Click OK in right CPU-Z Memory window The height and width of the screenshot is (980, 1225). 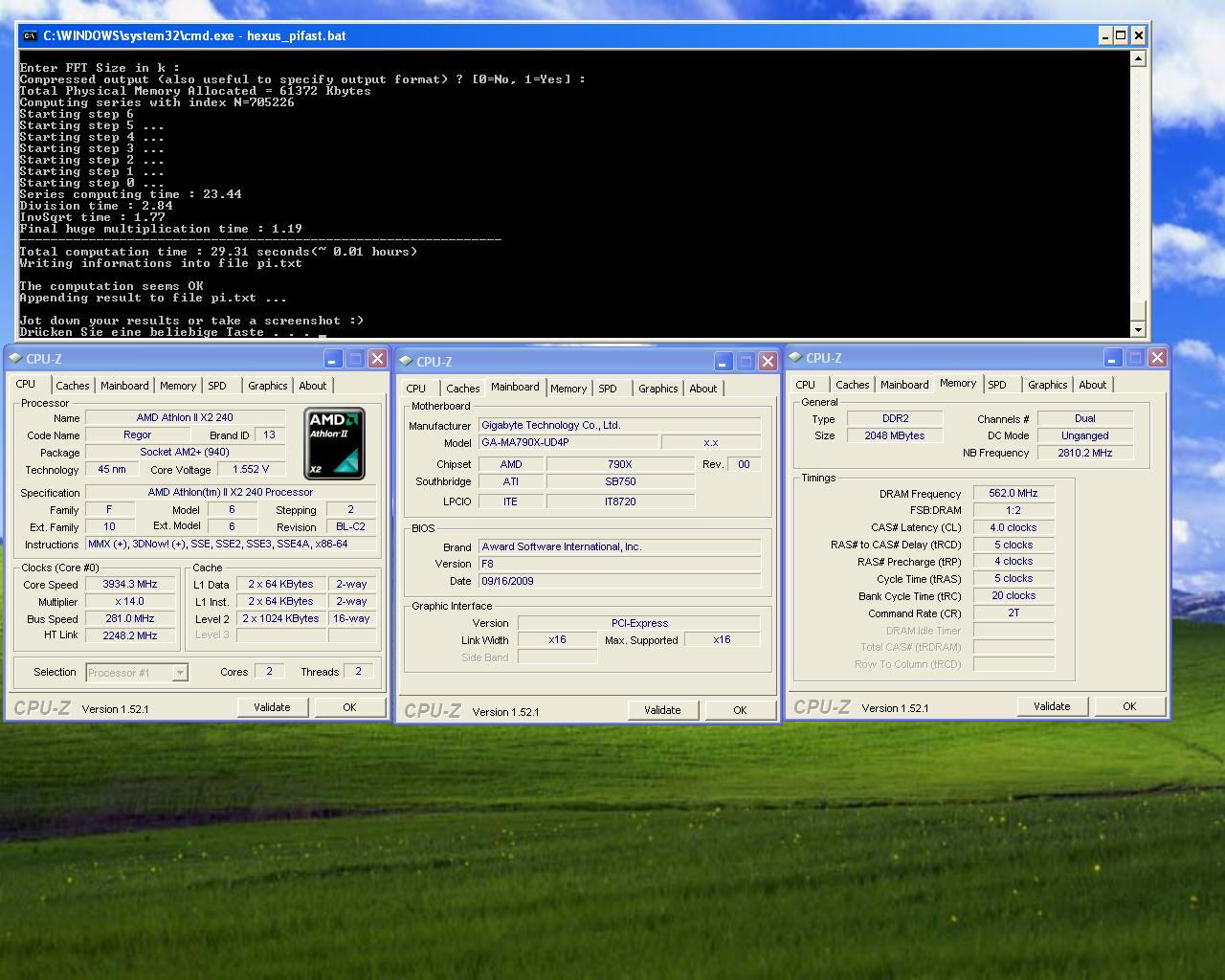tap(1129, 706)
